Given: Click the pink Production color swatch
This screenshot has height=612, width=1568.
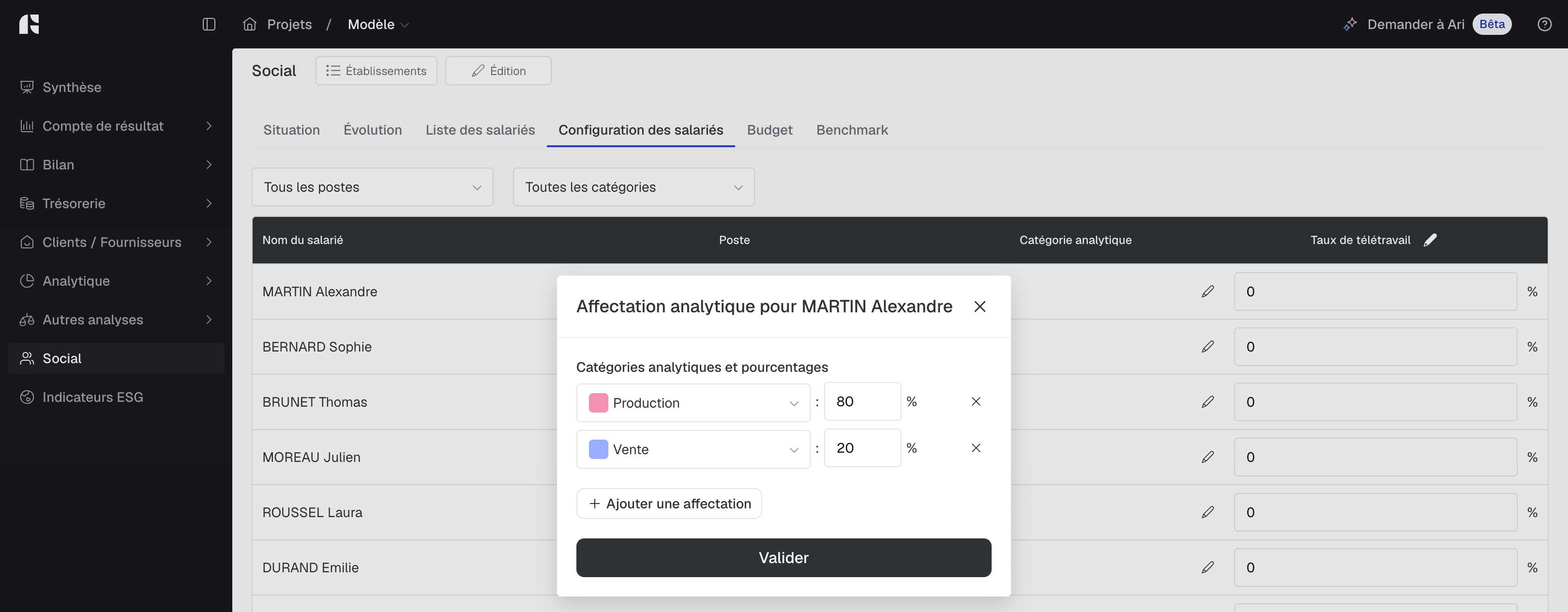Looking at the screenshot, I should [598, 402].
